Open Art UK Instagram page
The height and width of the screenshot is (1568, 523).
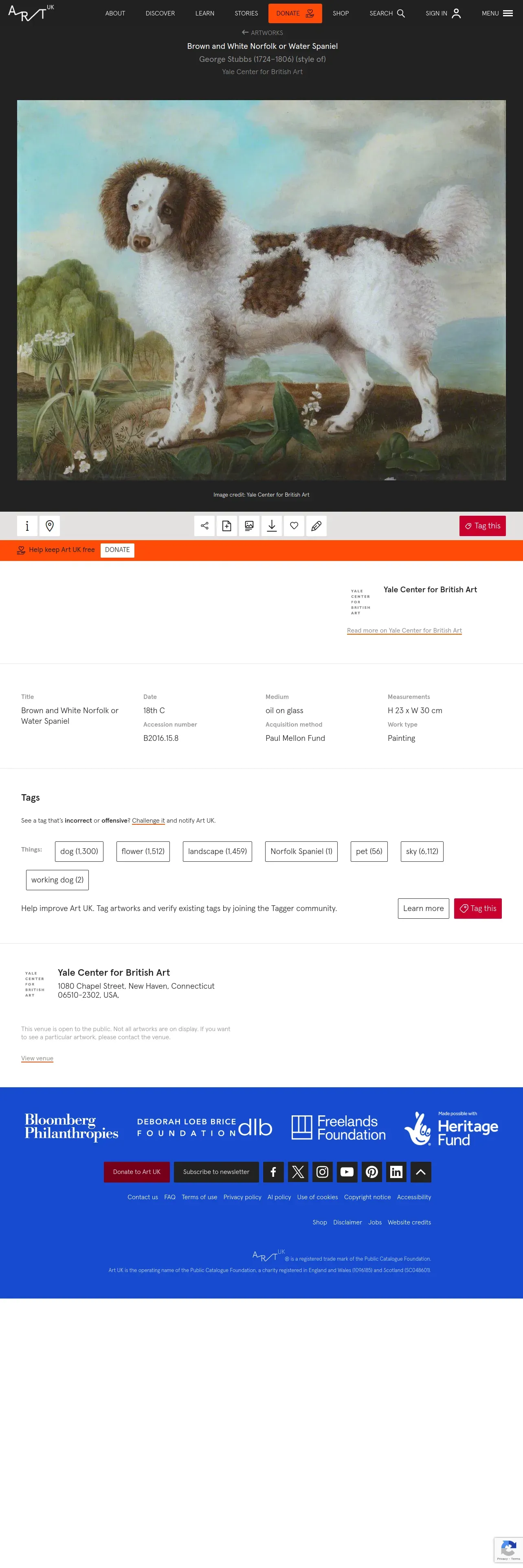[323, 1172]
